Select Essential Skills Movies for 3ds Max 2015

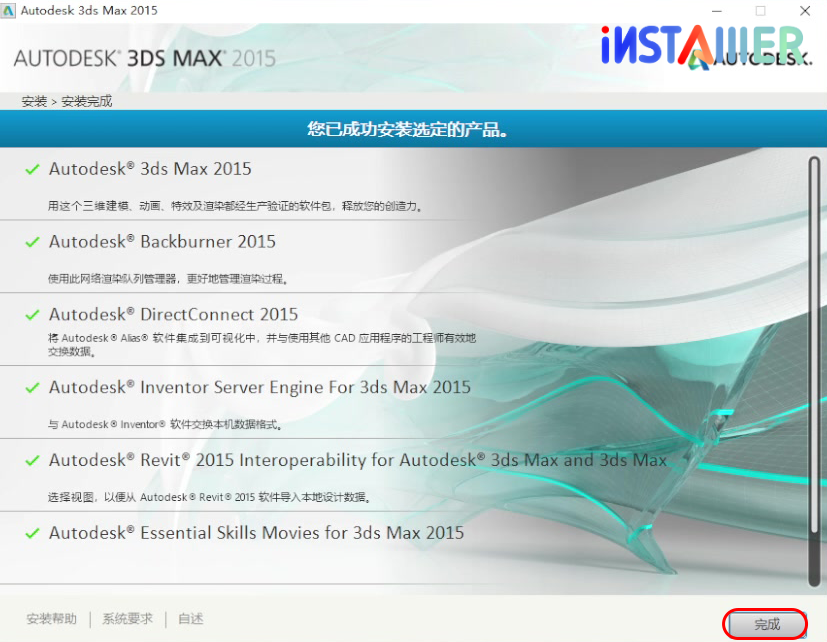click(x=256, y=533)
